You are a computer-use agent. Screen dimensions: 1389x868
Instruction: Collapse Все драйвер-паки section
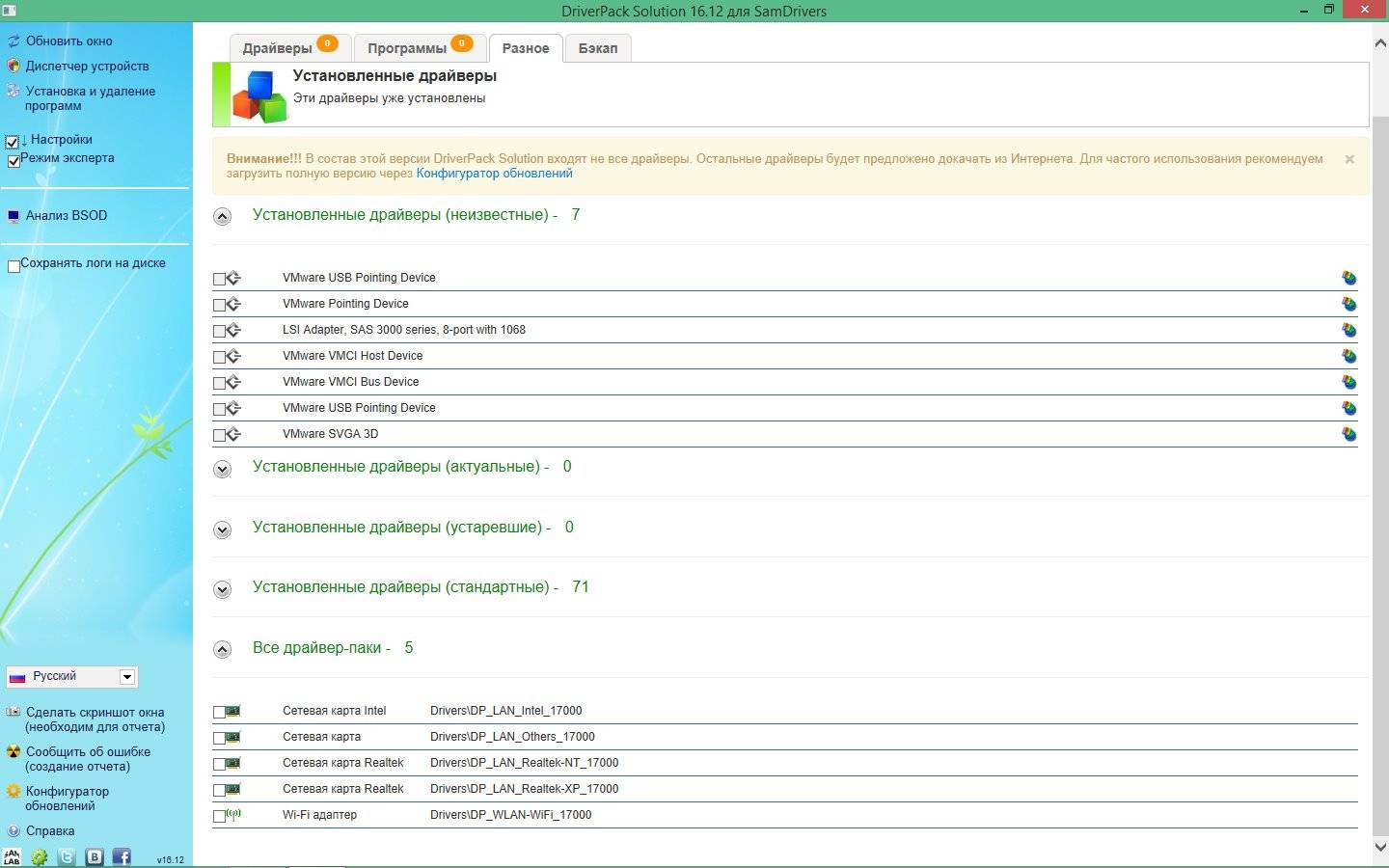222,649
